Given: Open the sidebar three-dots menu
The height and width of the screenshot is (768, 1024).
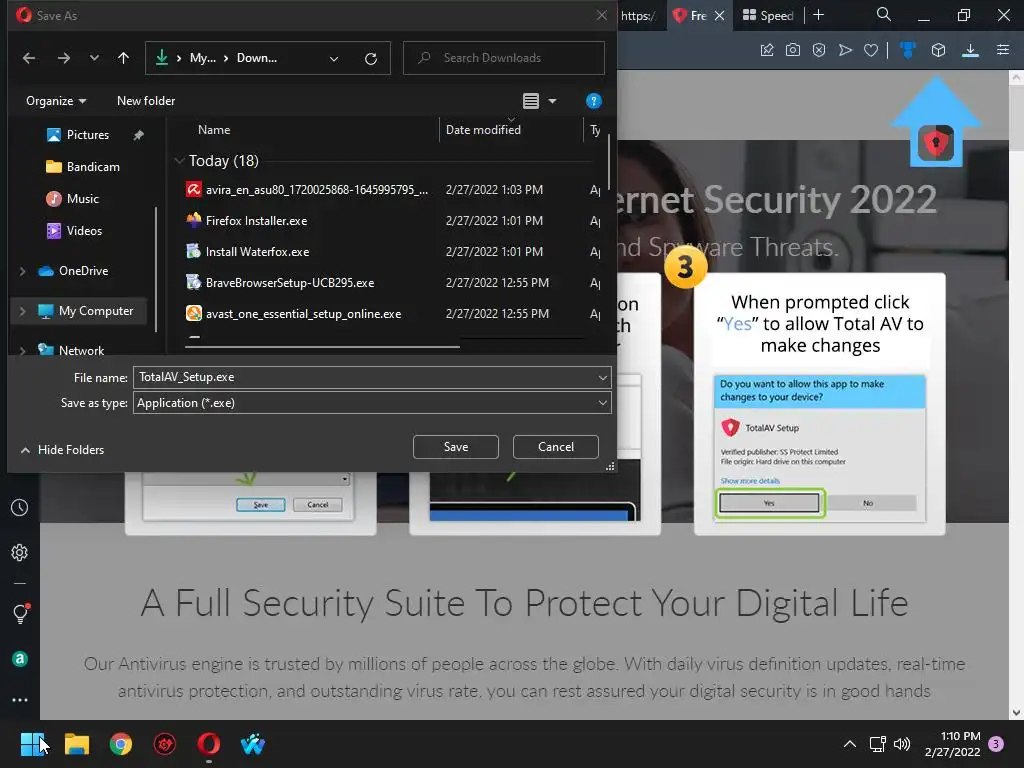Looking at the screenshot, I should [20, 700].
